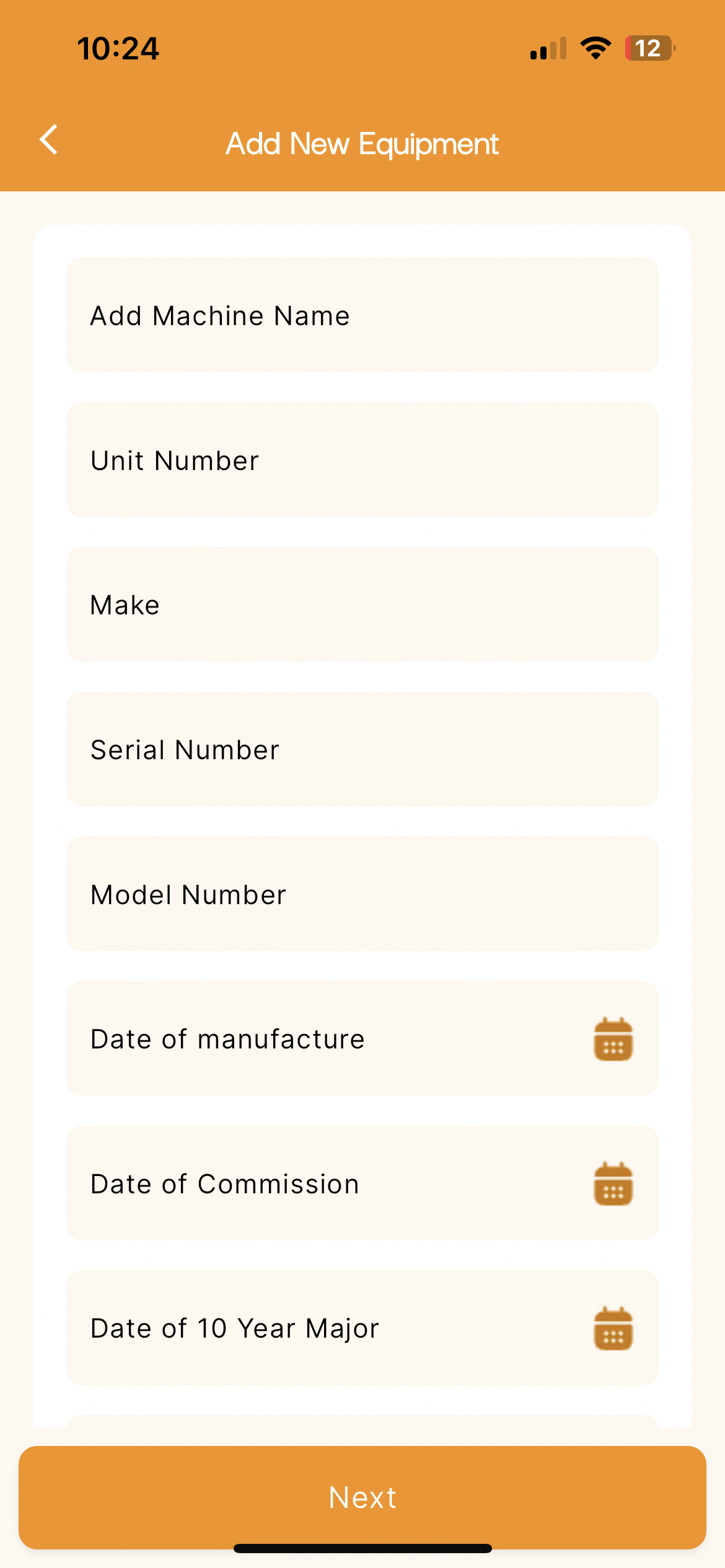This screenshot has width=725, height=1568.
Task: Open calendar icon for Date of 10 Year Major
Action: pos(613,1328)
